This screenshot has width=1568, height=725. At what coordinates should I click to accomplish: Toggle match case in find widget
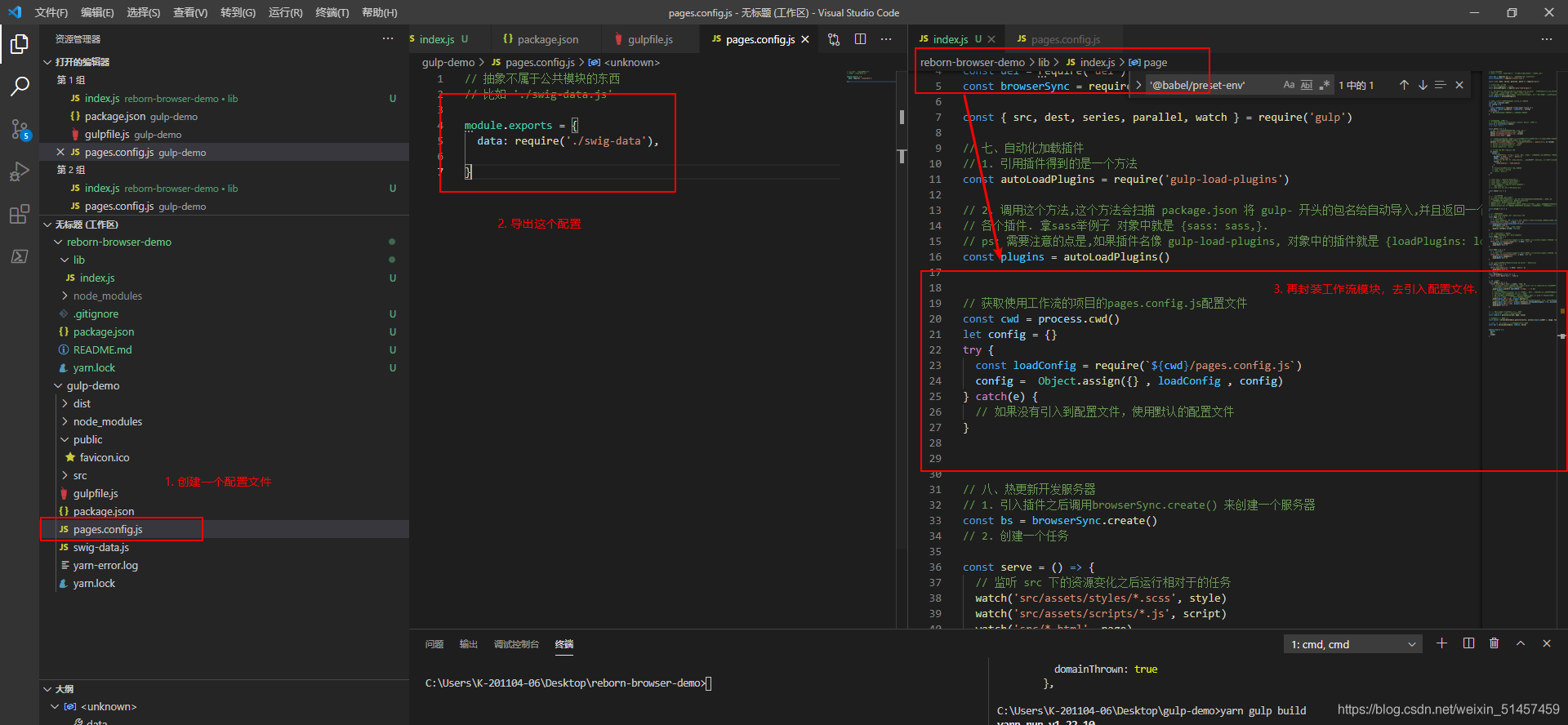tap(1289, 85)
